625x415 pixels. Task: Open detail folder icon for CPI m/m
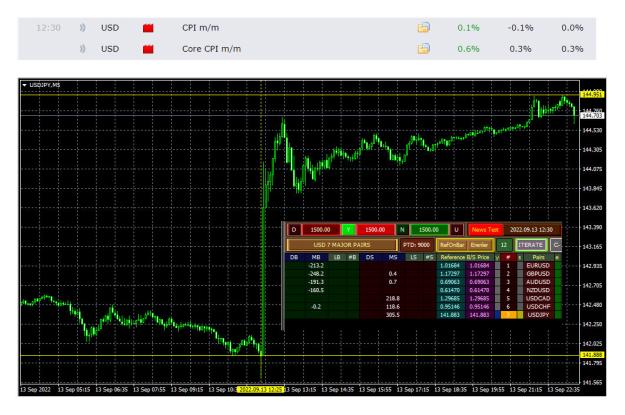(x=423, y=28)
